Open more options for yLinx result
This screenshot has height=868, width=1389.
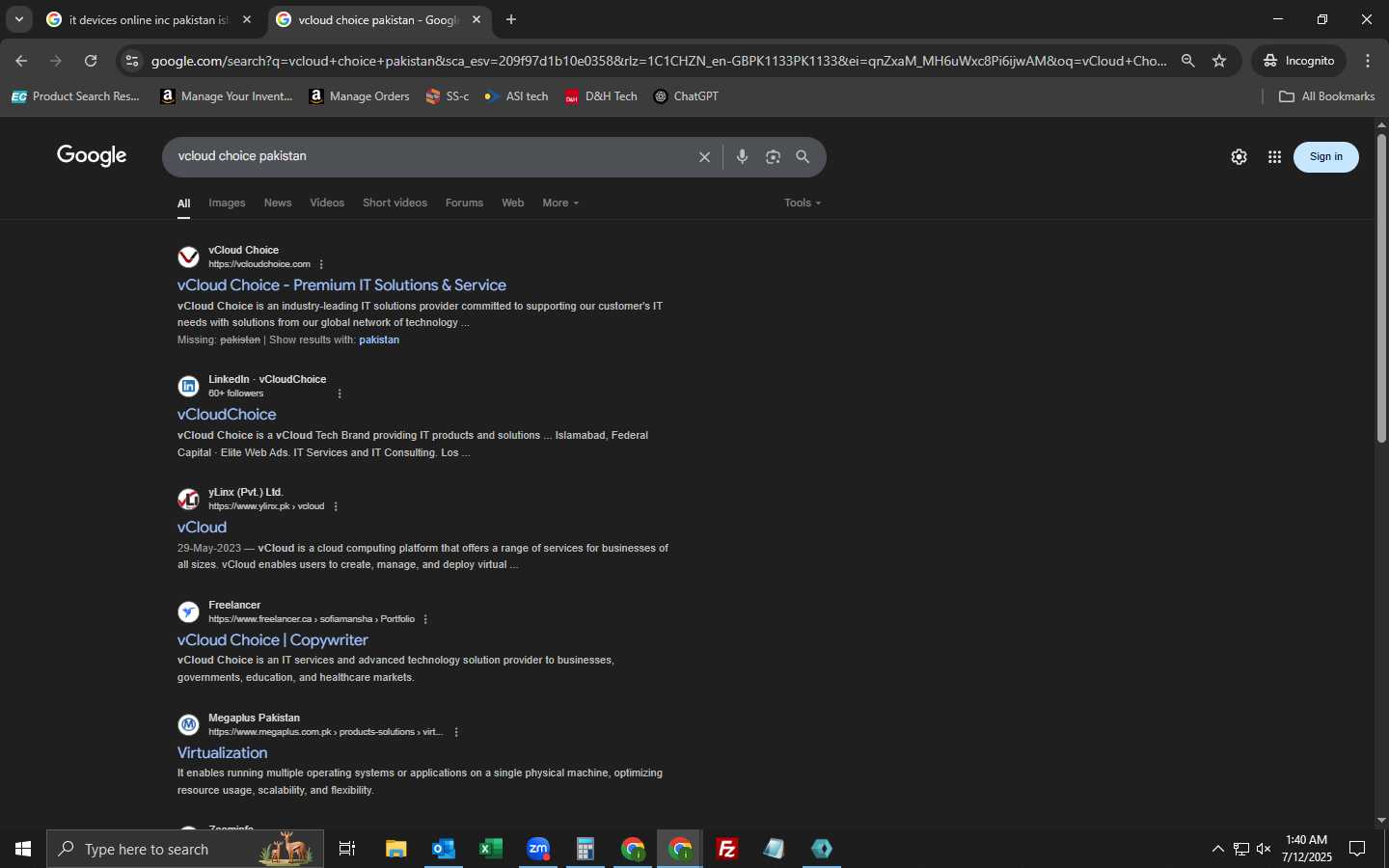click(336, 506)
